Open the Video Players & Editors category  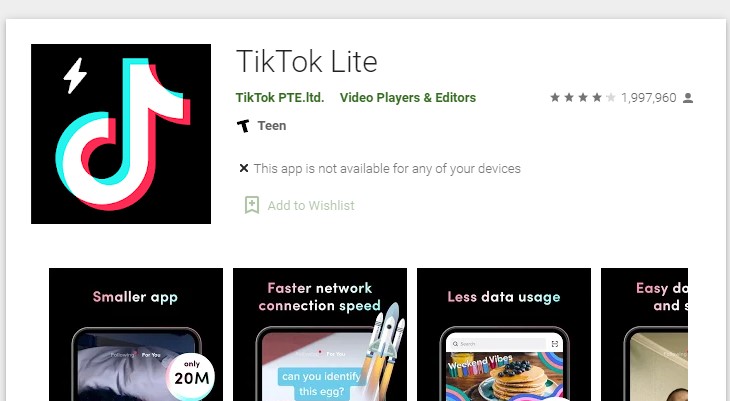408,98
